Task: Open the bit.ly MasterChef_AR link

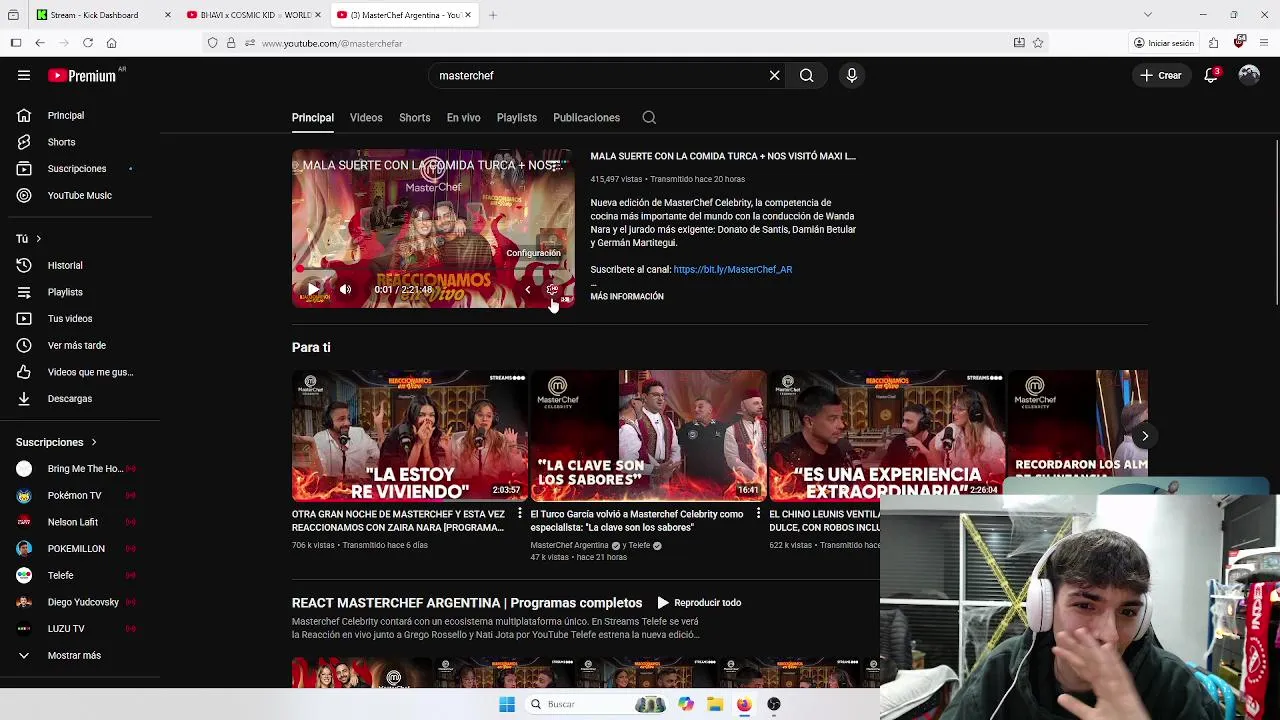Action: coord(732,269)
